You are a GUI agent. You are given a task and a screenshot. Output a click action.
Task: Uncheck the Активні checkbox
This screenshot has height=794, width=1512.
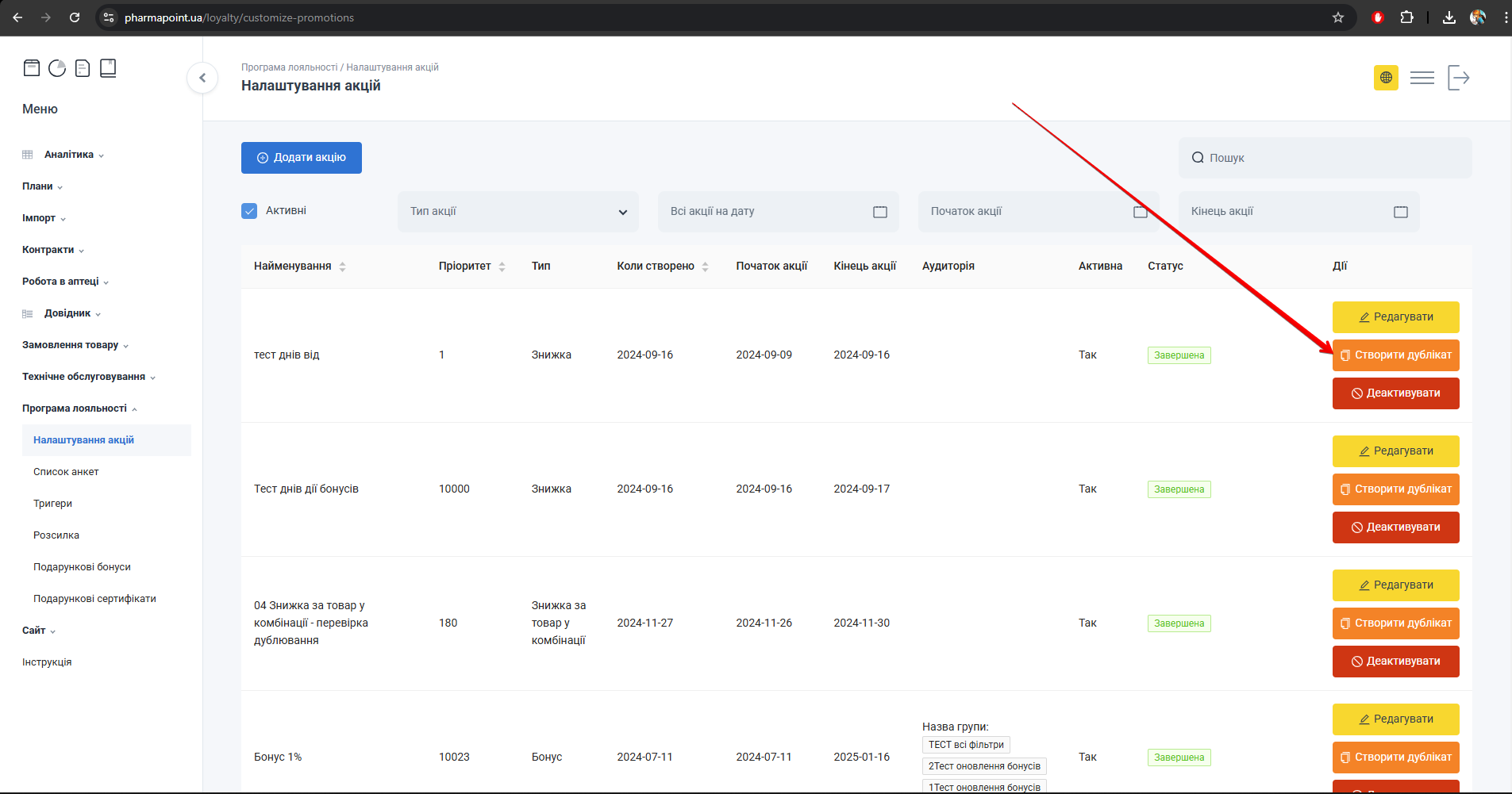click(x=249, y=211)
